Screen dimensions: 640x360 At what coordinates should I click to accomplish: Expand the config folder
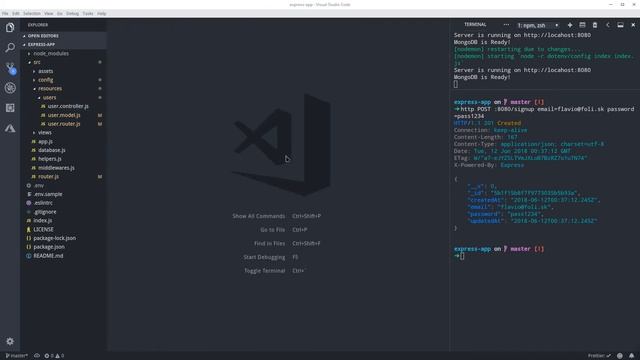(63, 80)
